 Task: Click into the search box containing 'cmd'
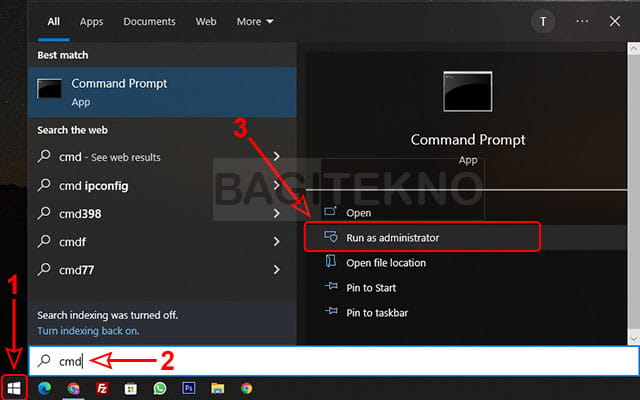[x=334, y=361]
